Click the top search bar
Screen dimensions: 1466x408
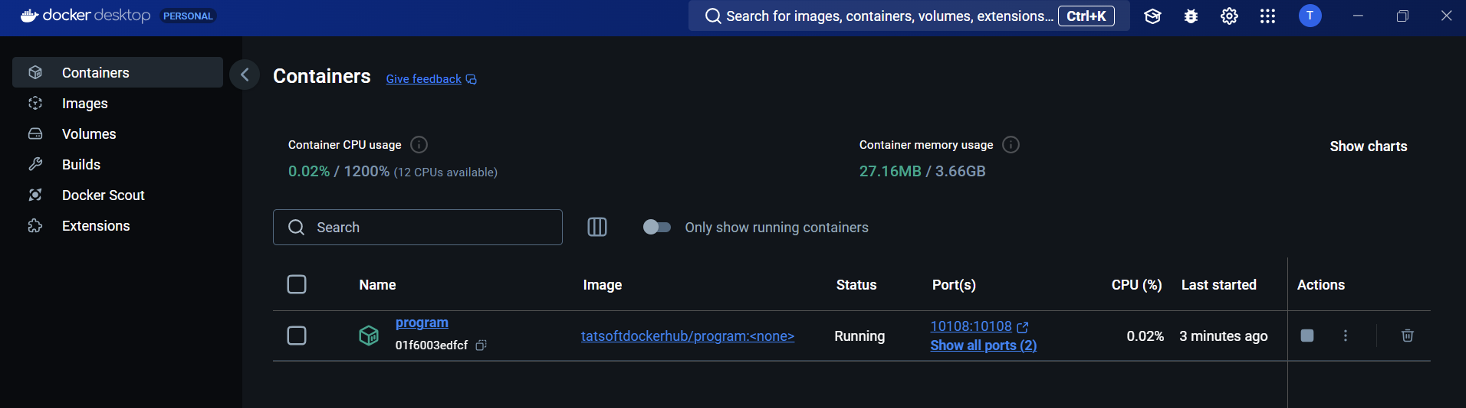point(909,16)
